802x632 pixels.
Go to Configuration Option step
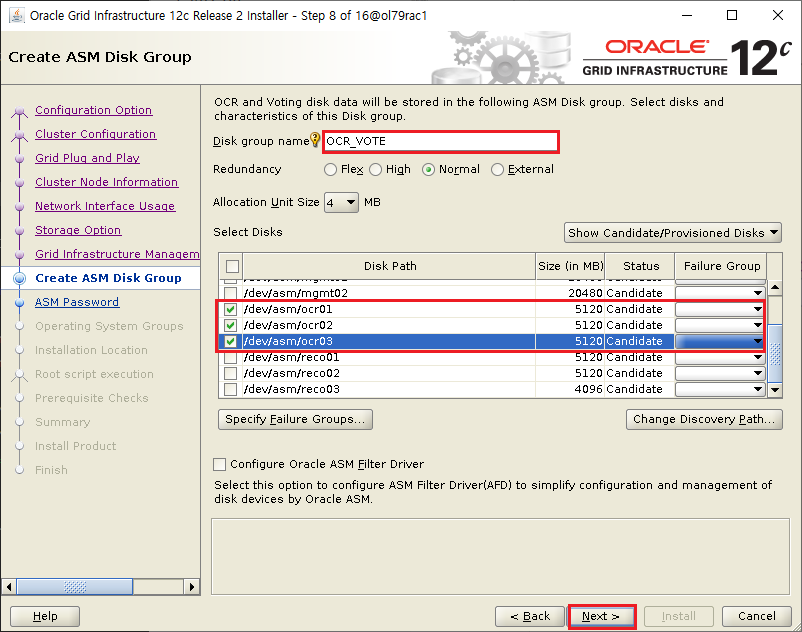tap(94, 110)
